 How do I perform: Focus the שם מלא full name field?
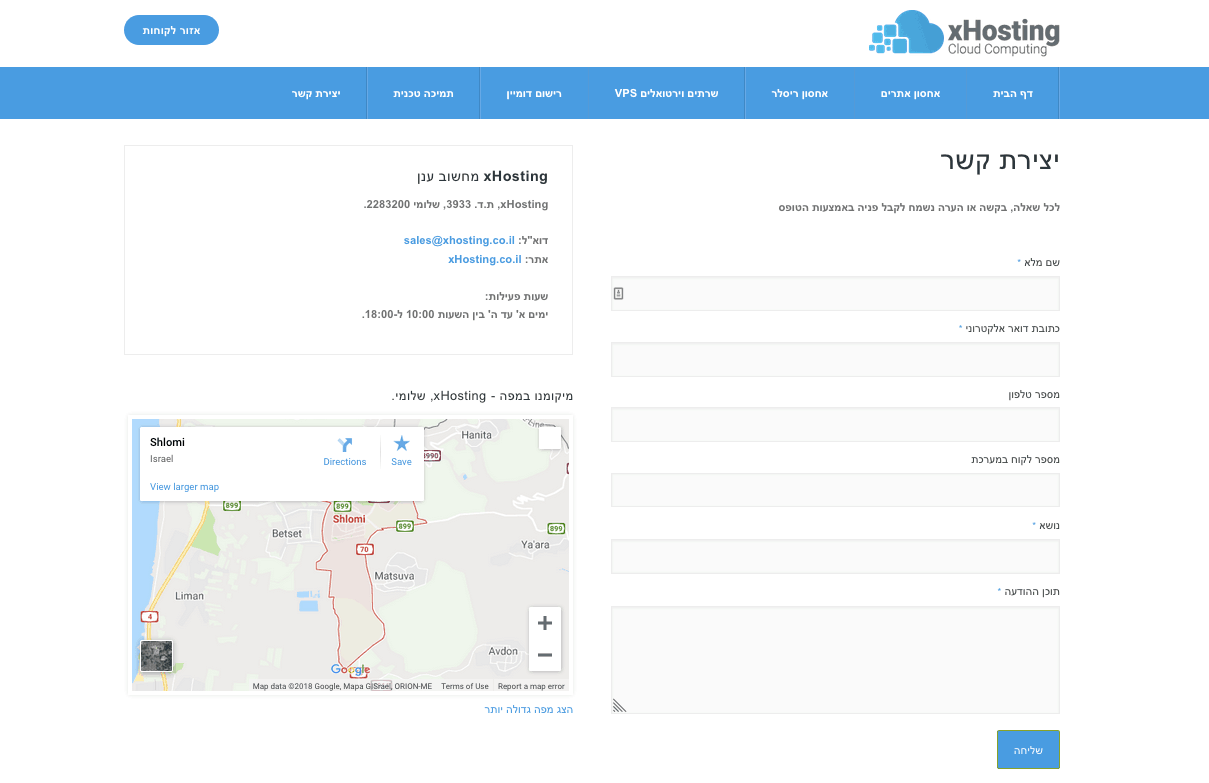(835, 293)
